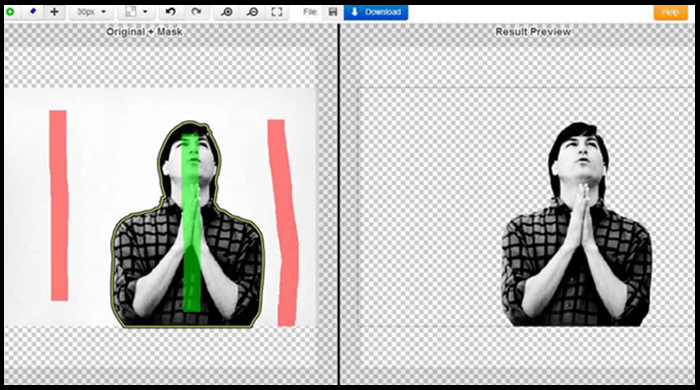Screen dimensions: 700x390
Task: Click the blue Download button
Action: [x=376, y=12]
